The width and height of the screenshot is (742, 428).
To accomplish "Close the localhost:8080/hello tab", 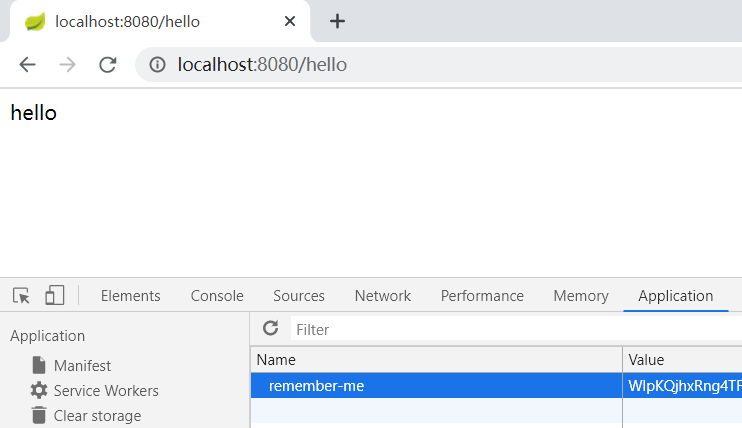I will (x=290, y=21).
